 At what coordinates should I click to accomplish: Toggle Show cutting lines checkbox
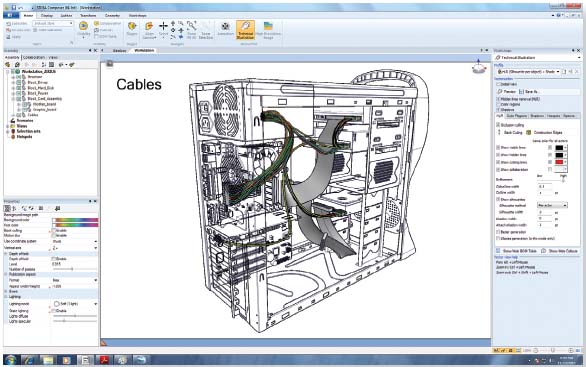point(498,162)
